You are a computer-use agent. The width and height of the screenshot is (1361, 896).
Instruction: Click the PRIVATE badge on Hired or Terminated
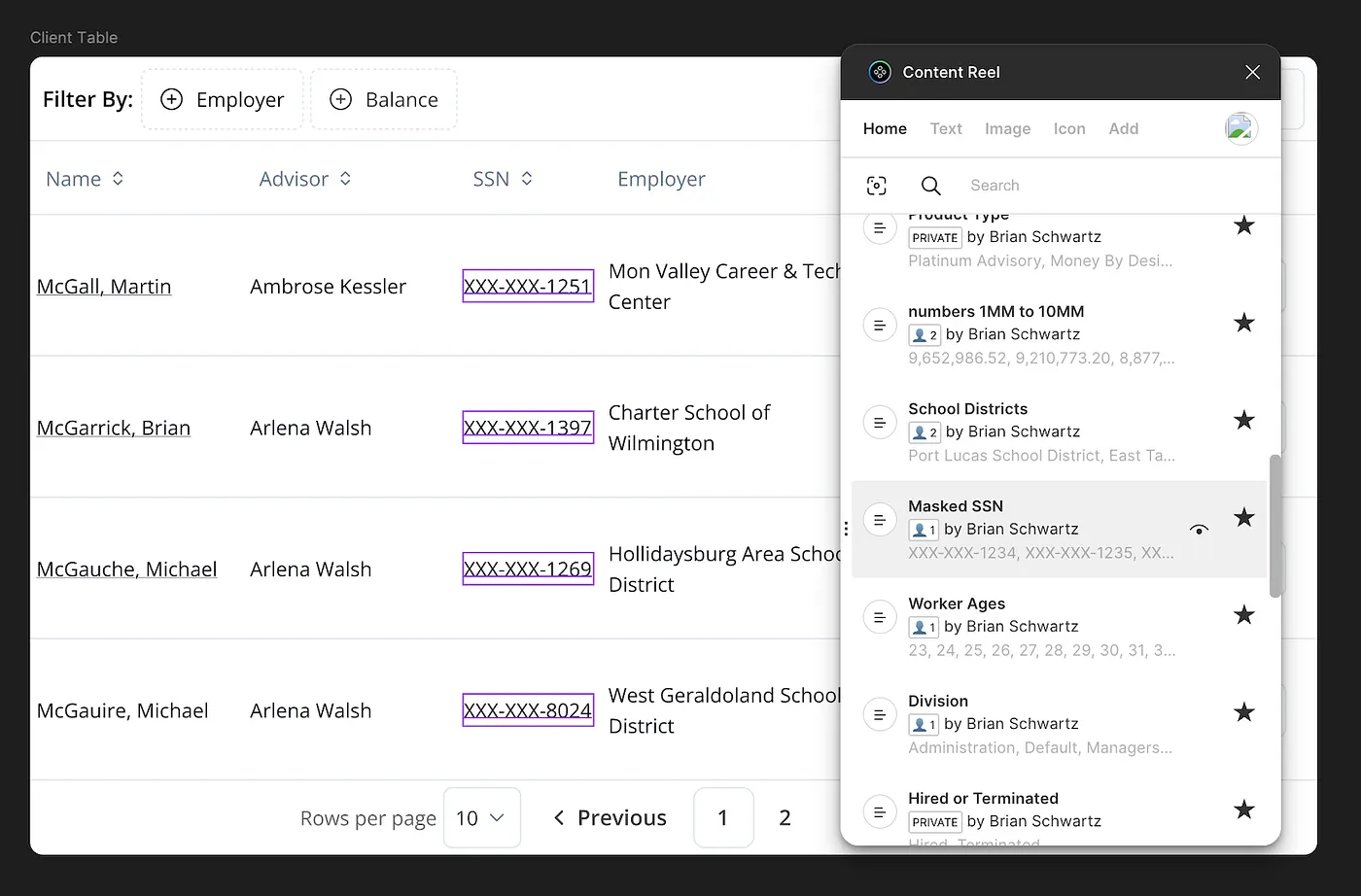pos(935,822)
